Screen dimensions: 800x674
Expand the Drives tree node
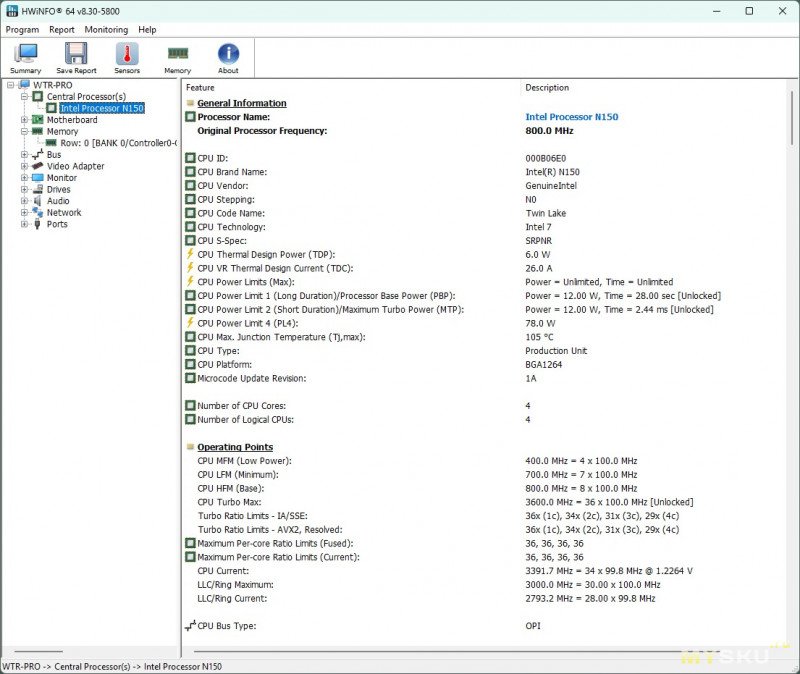tap(24, 189)
